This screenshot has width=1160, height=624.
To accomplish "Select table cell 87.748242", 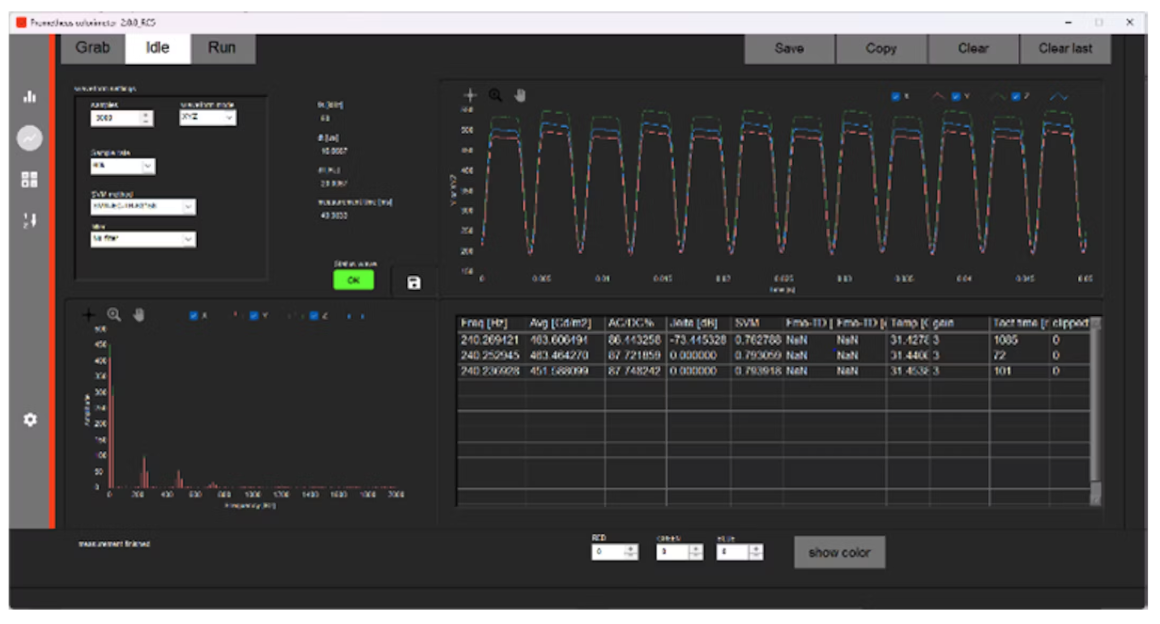I will click(635, 372).
